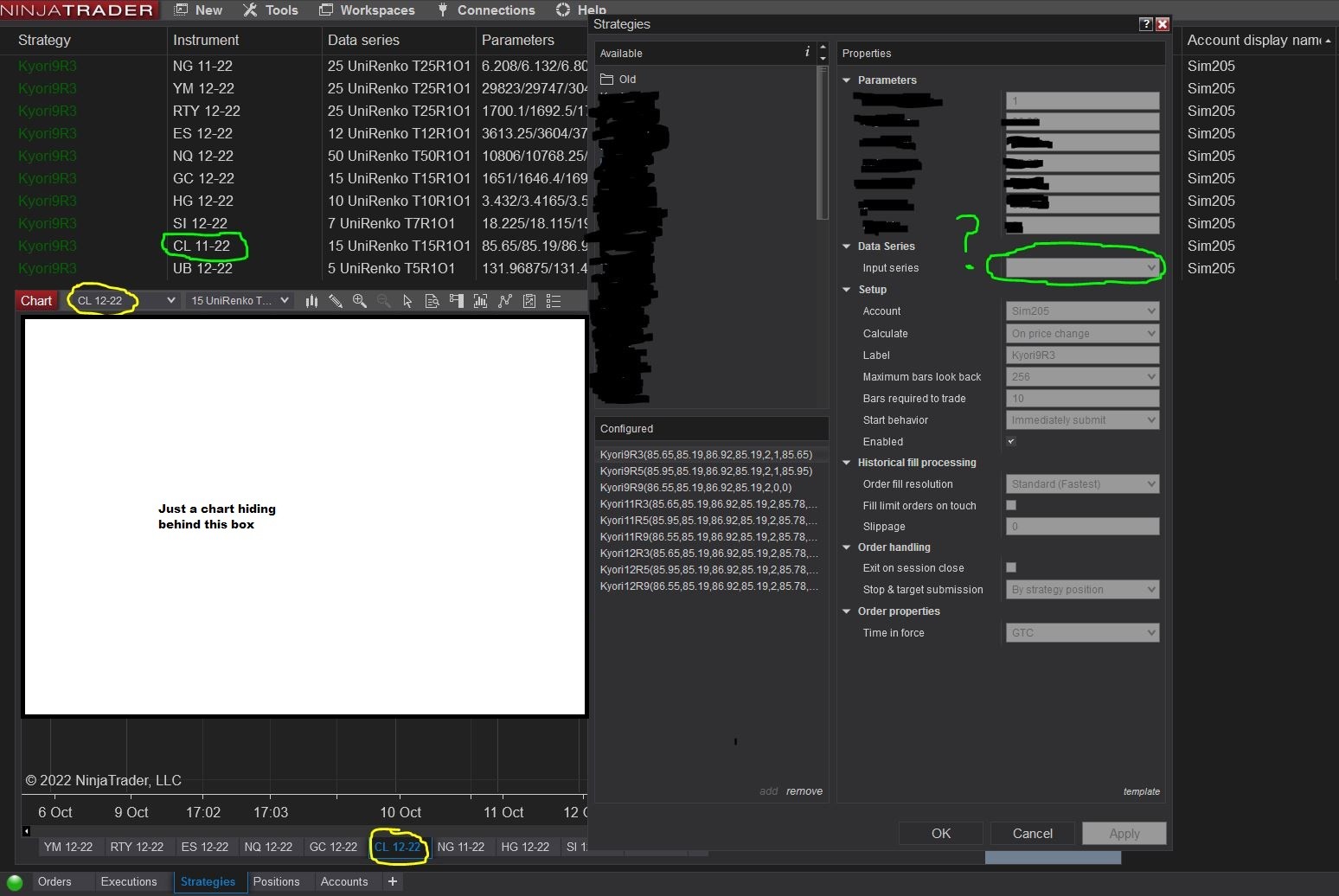Select the chart drawing tools pencil icon
The width and height of the screenshot is (1339, 896).
coord(336,301)
